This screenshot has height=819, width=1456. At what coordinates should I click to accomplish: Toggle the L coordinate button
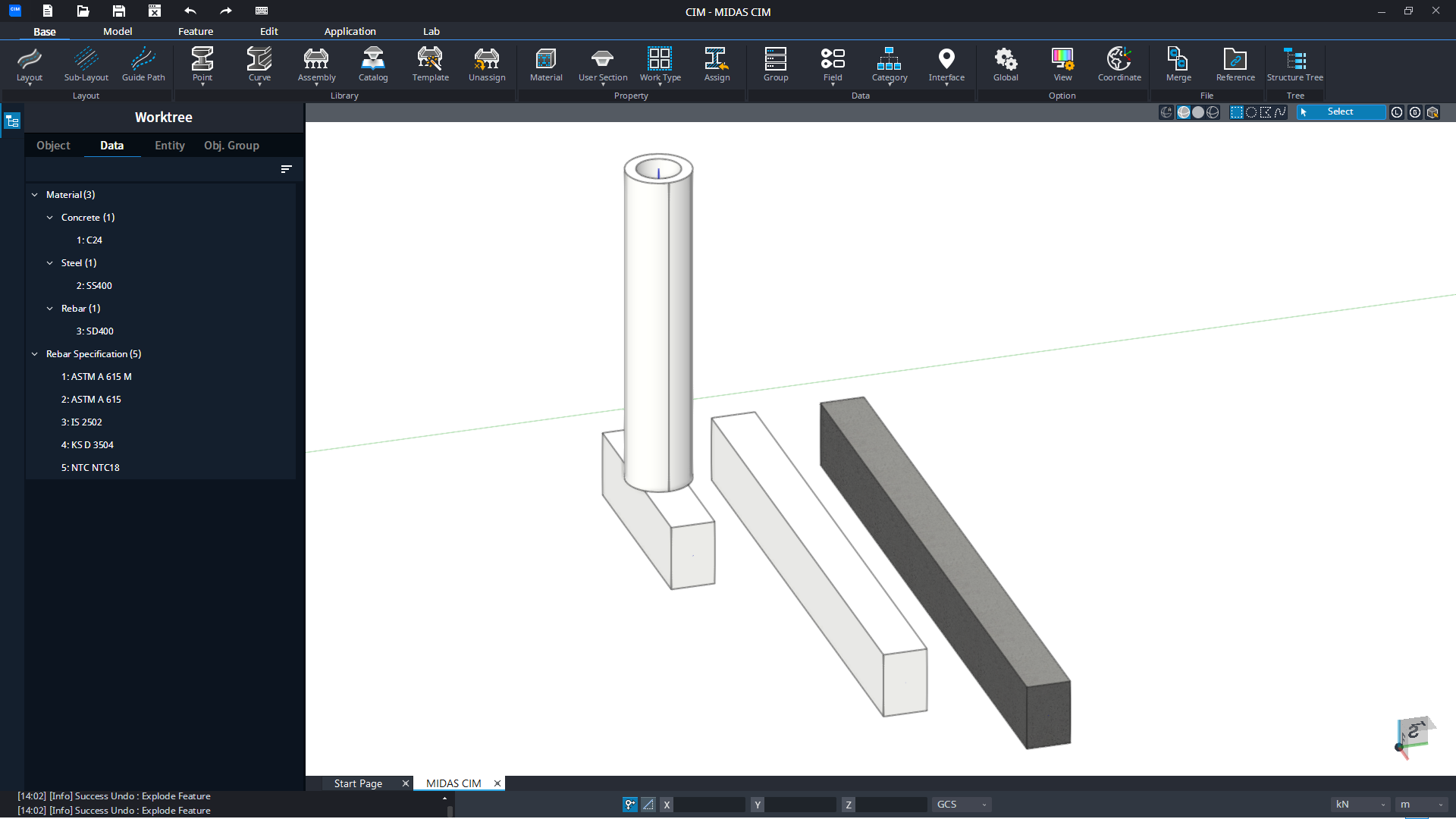1397,112
